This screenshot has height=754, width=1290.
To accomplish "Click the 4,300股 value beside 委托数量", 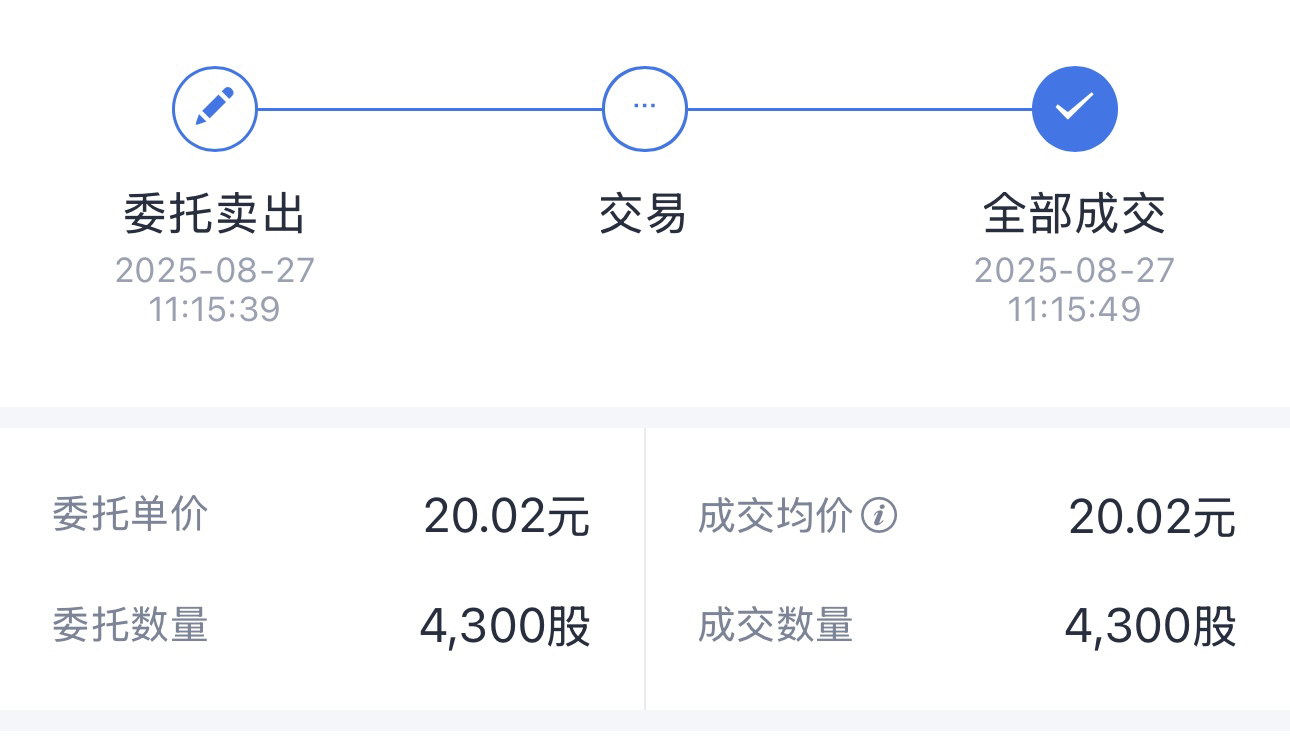I will pyautogui.click(x=505, y=627).
